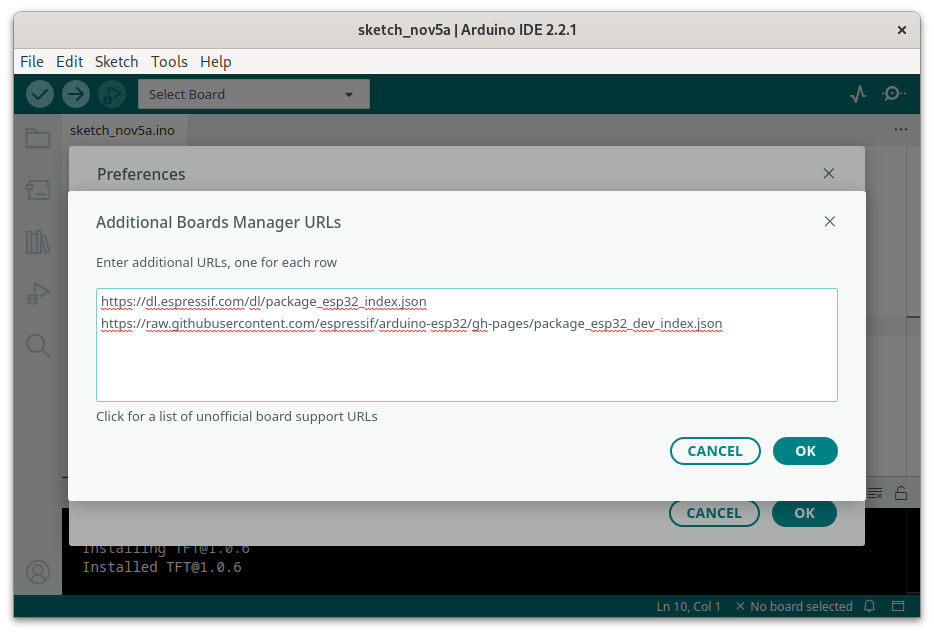Click the Installed TFT@1.0.6 output line

click(x=162, y=567)
